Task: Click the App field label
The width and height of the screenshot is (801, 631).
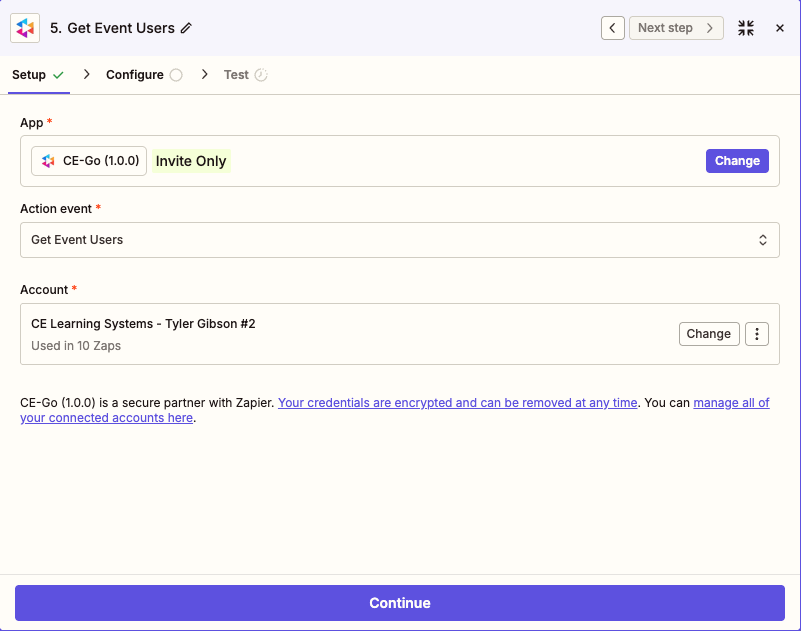Action: (x=32, y=123)
